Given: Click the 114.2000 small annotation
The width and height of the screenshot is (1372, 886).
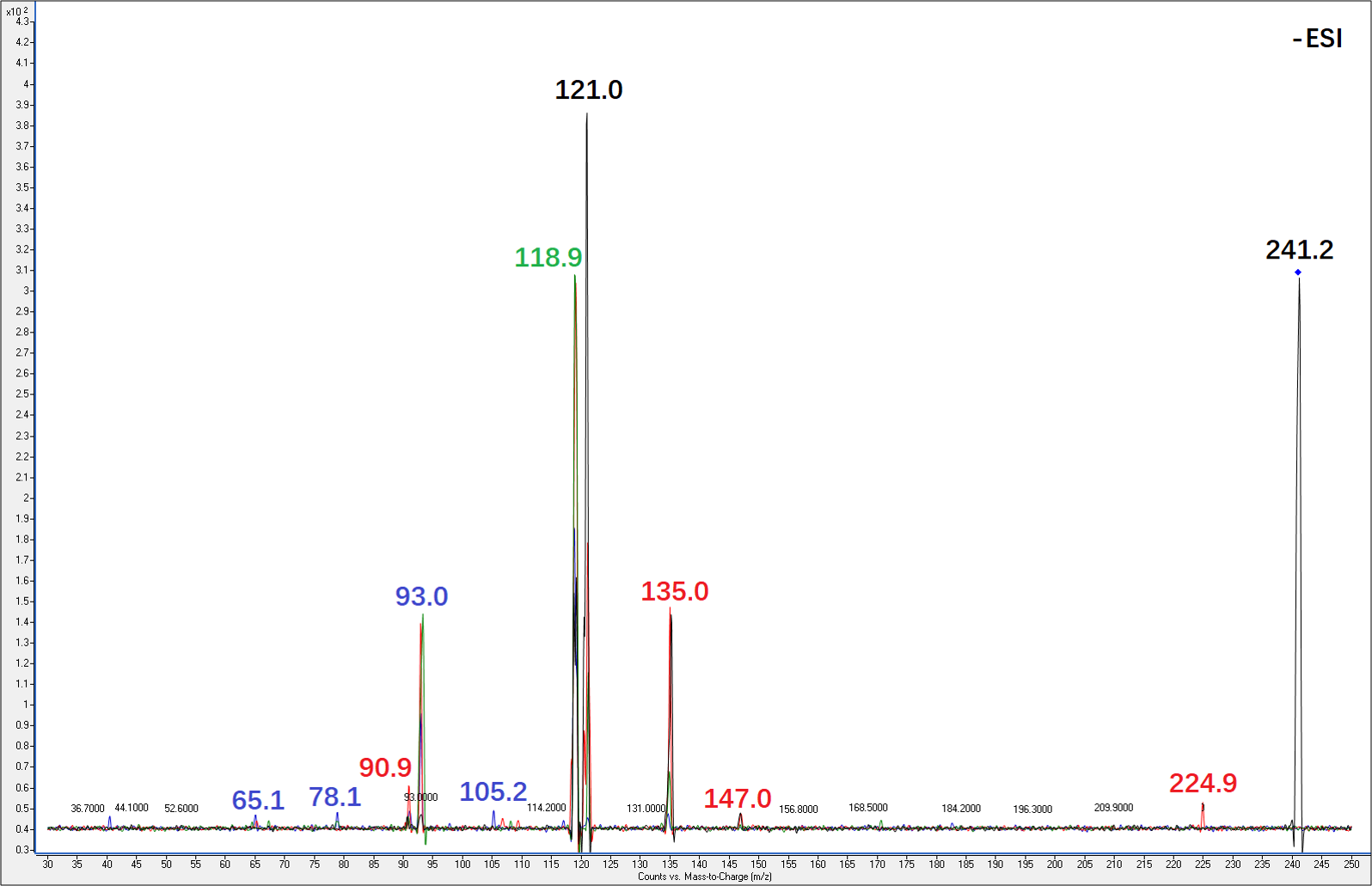Looking at the screenshot, I should [546, 808].
